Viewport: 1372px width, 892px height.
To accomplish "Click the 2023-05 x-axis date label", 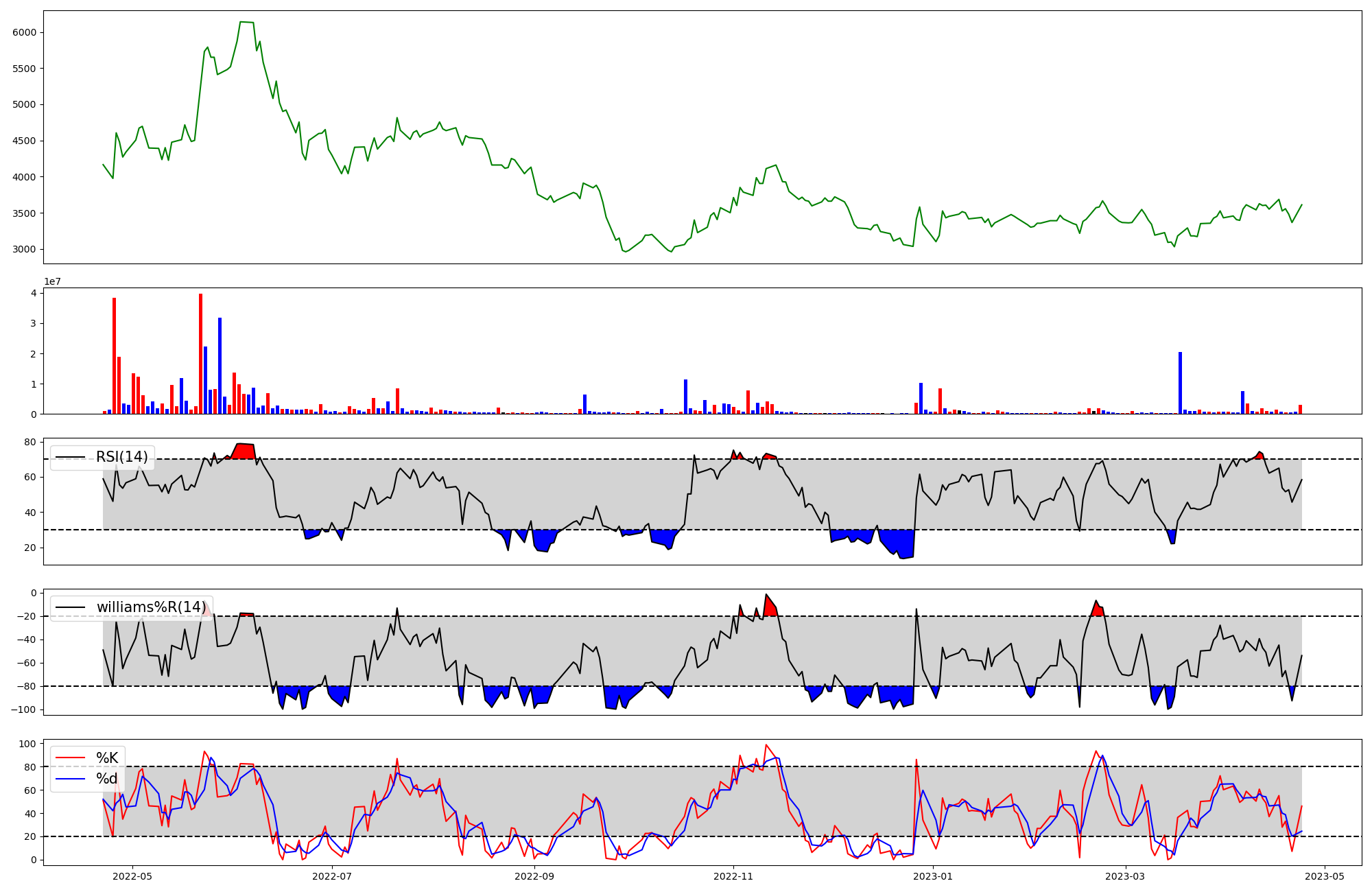I will (1325, 876).
